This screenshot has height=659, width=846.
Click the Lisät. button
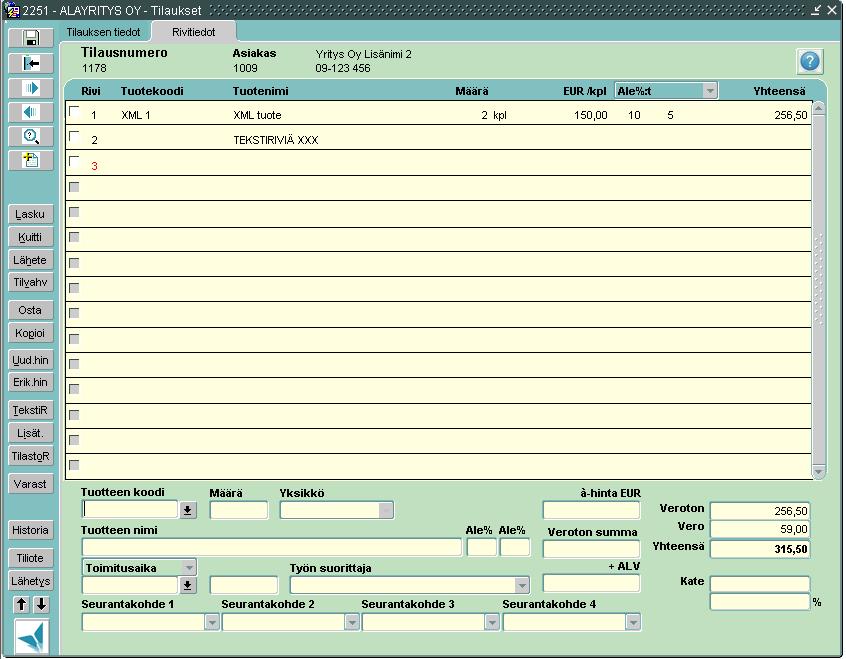31,433
